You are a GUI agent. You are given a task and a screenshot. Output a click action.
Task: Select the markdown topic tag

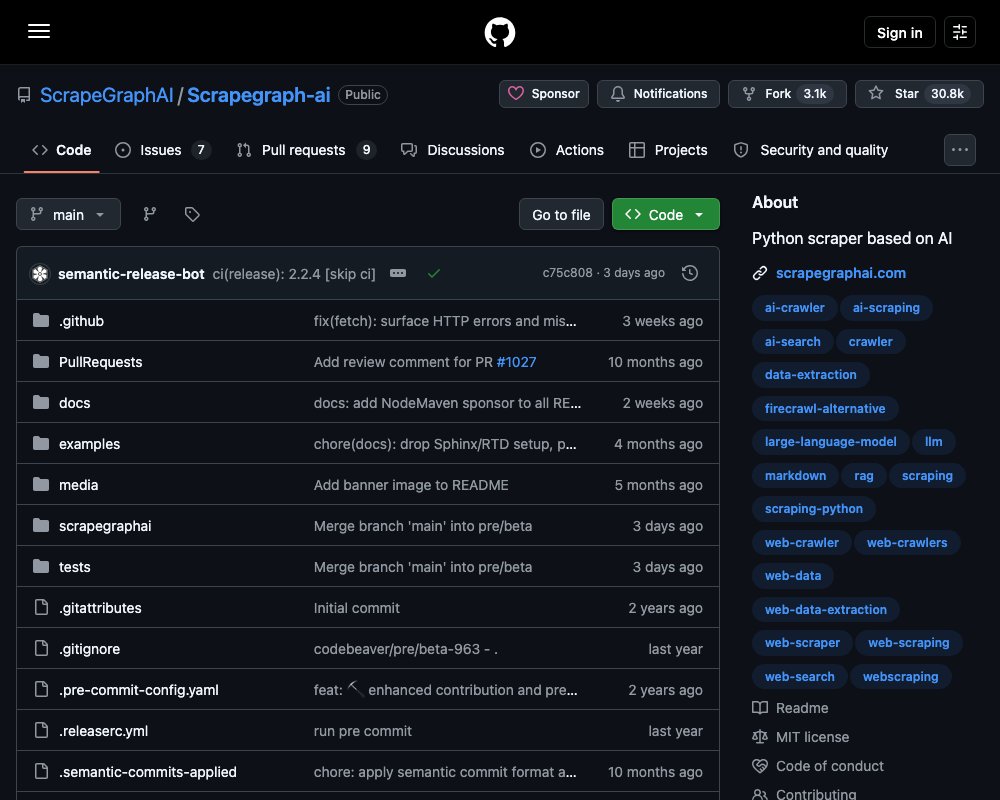click(x=795, y=475)
